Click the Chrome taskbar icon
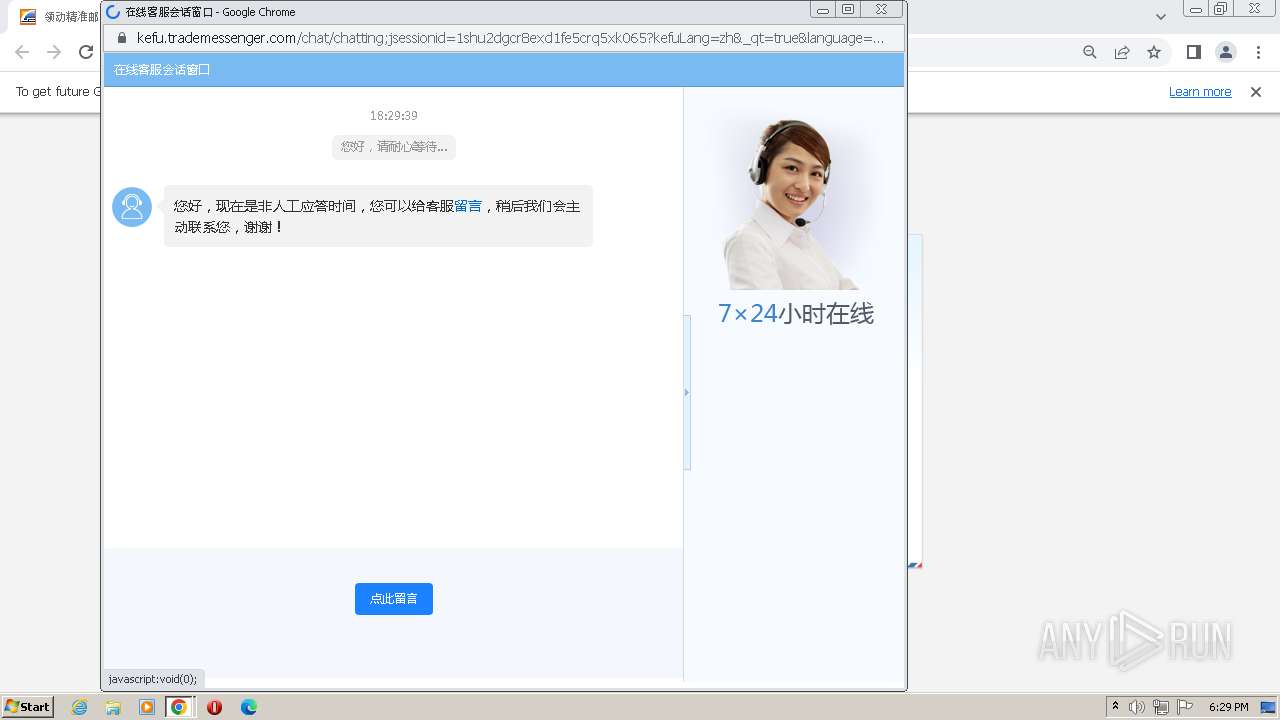Viewport: 1280px width, 720px height. click(x=179, y=707)
